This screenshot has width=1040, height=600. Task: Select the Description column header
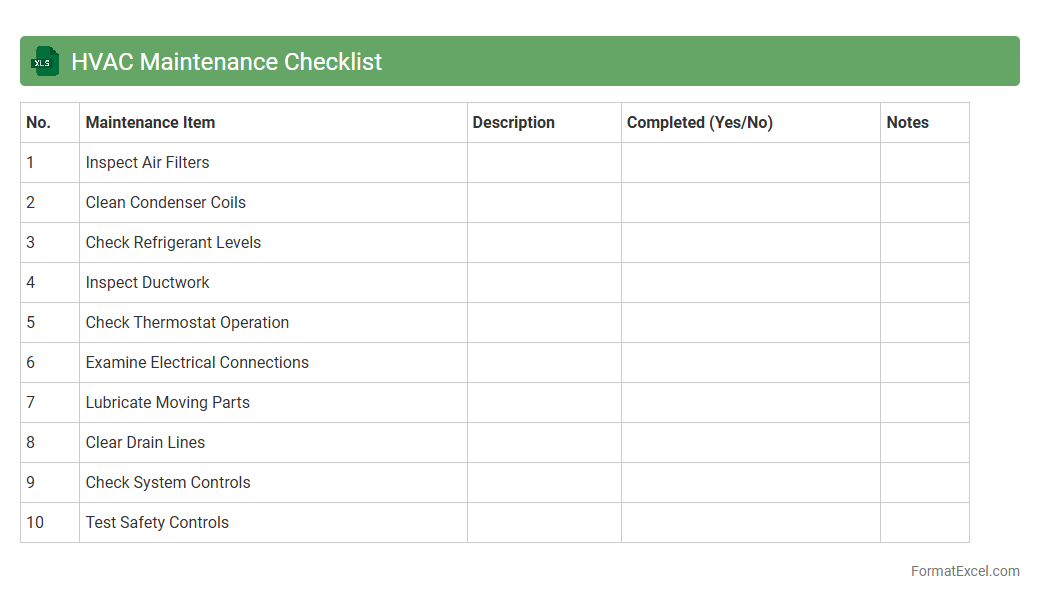[x=513, y=122]
